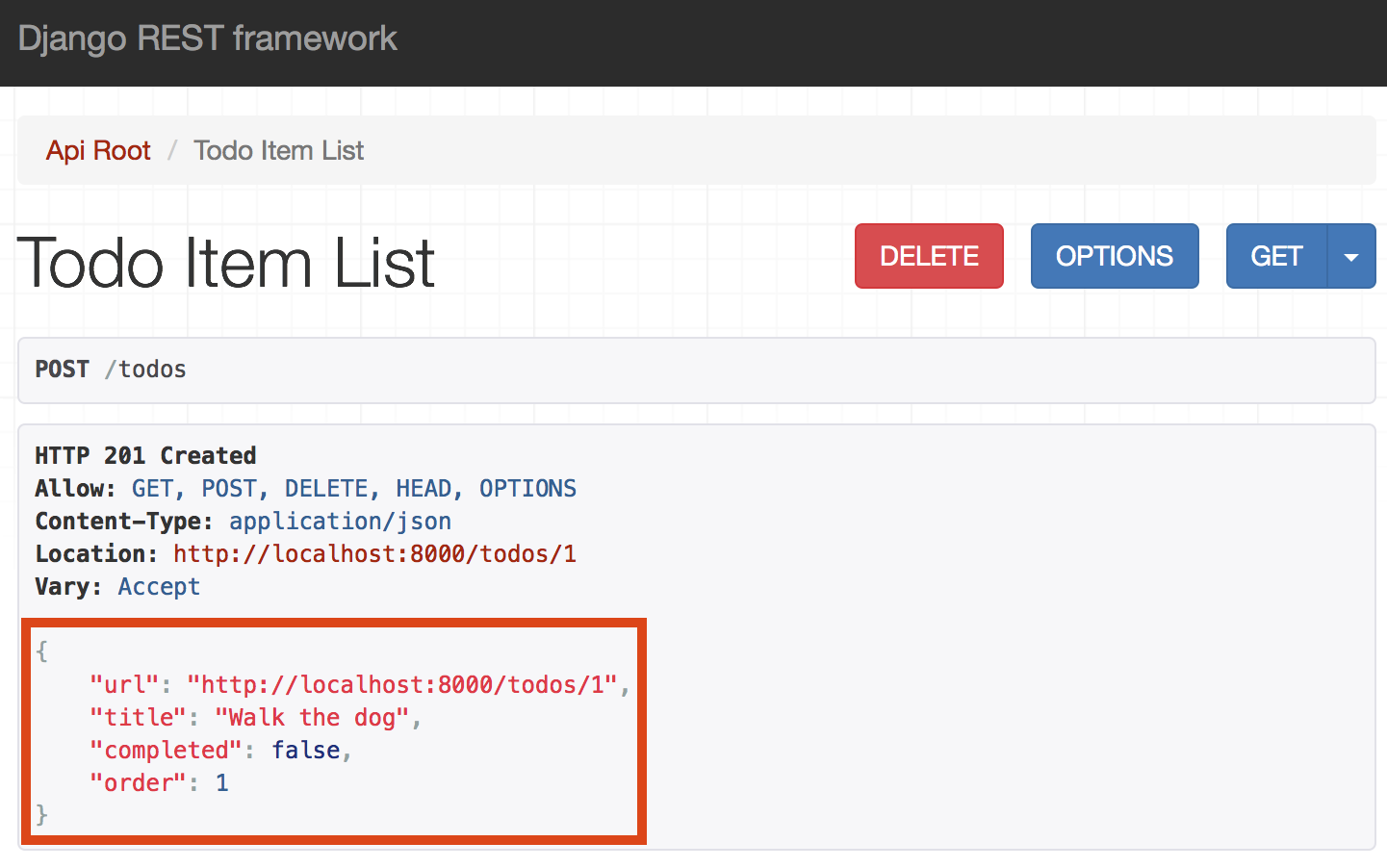Click the Location header URL
The height and width of the screenshot is (868, 1387).
pos(374,554)
